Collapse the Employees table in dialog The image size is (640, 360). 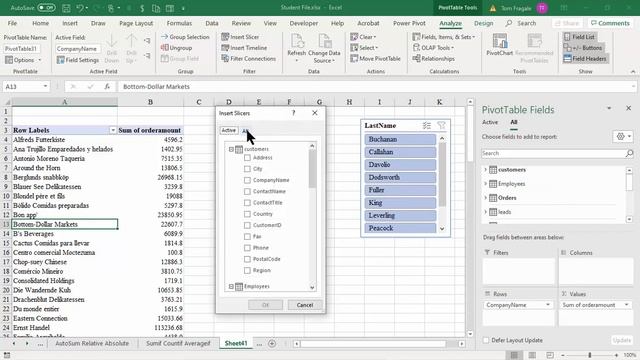[x=231, y=287]
